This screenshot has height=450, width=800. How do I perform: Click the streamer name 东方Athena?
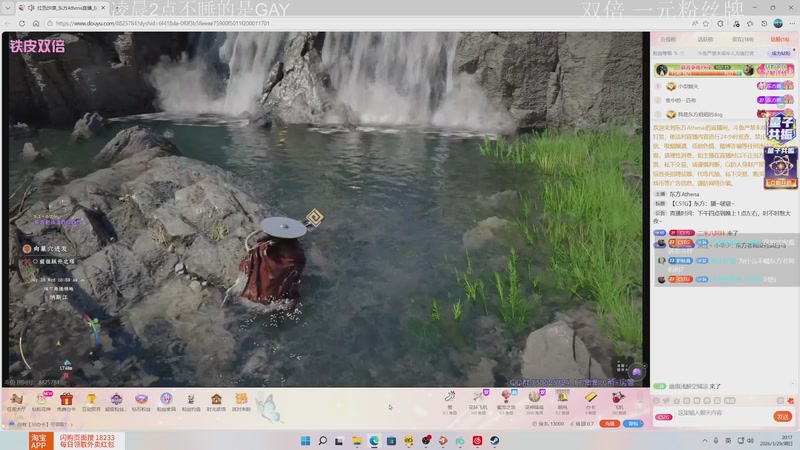(x=684, y=194)
